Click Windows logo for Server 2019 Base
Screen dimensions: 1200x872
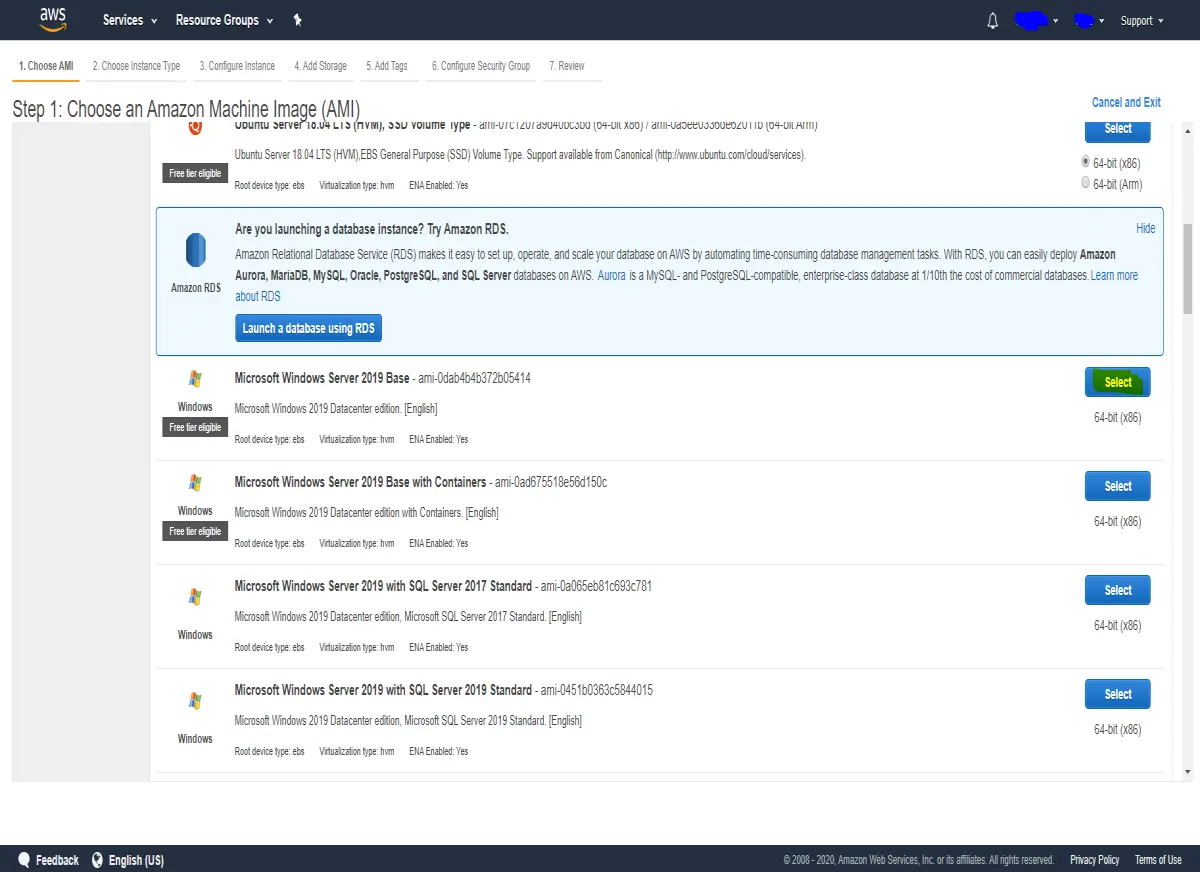(195, 379)
